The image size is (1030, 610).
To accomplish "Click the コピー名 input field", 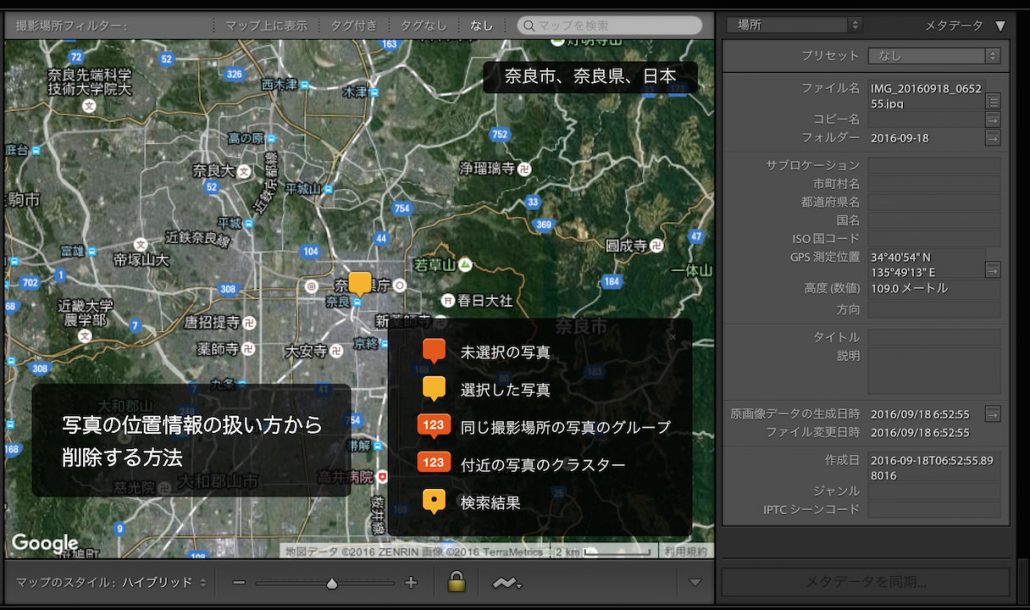I will [x=926, y=120].
